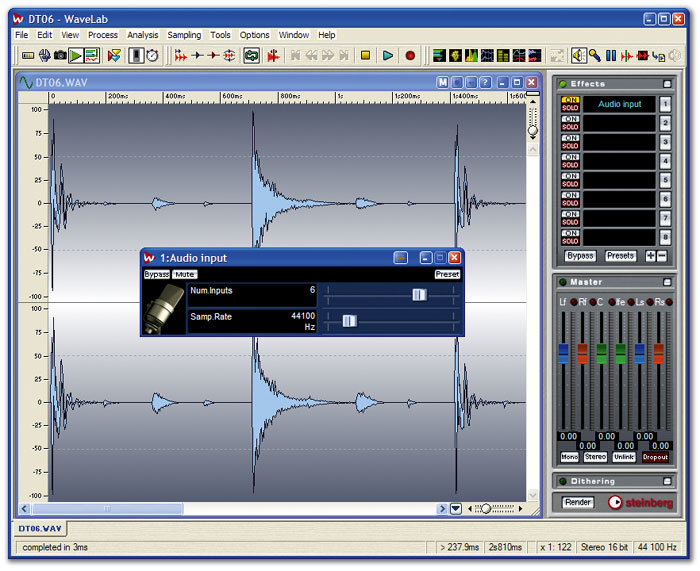This screenshot has height=571, width=700.
Task: Click the Unlink button in Master section
Action: click(x=624, y=457)
